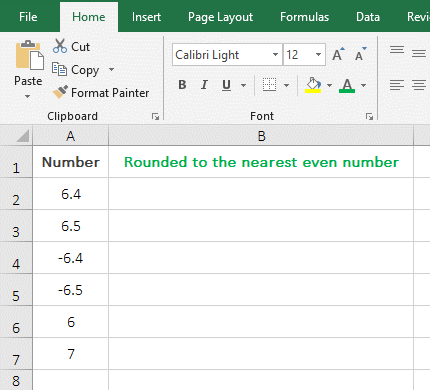Select empty cell B6 beside 6
Viewport: 430px width, 390px height.
click(261, 322)
